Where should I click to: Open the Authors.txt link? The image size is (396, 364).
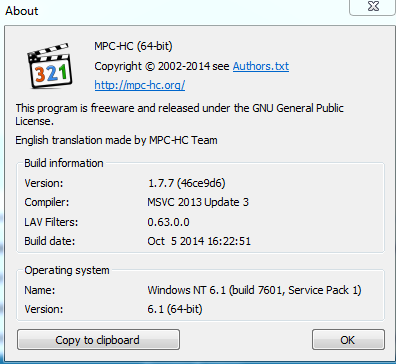[x=261, y=66]
